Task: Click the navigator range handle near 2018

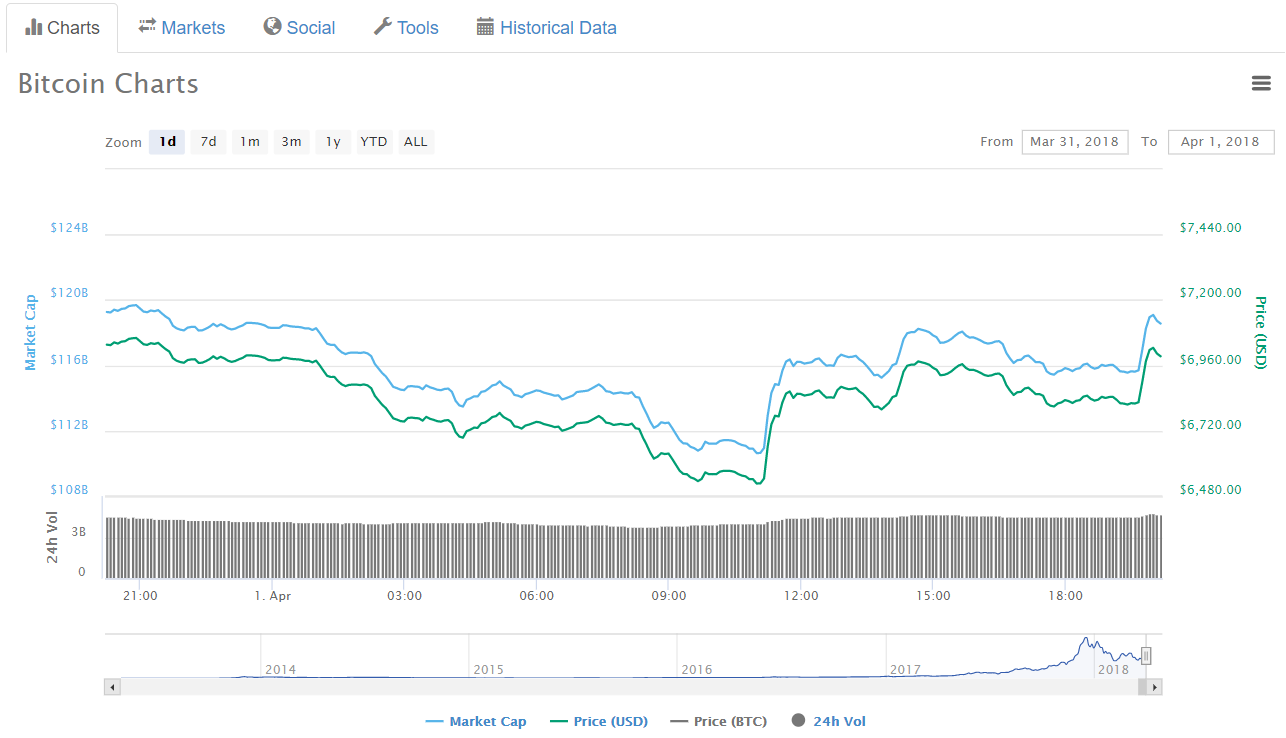Action: click(1146, 656)
